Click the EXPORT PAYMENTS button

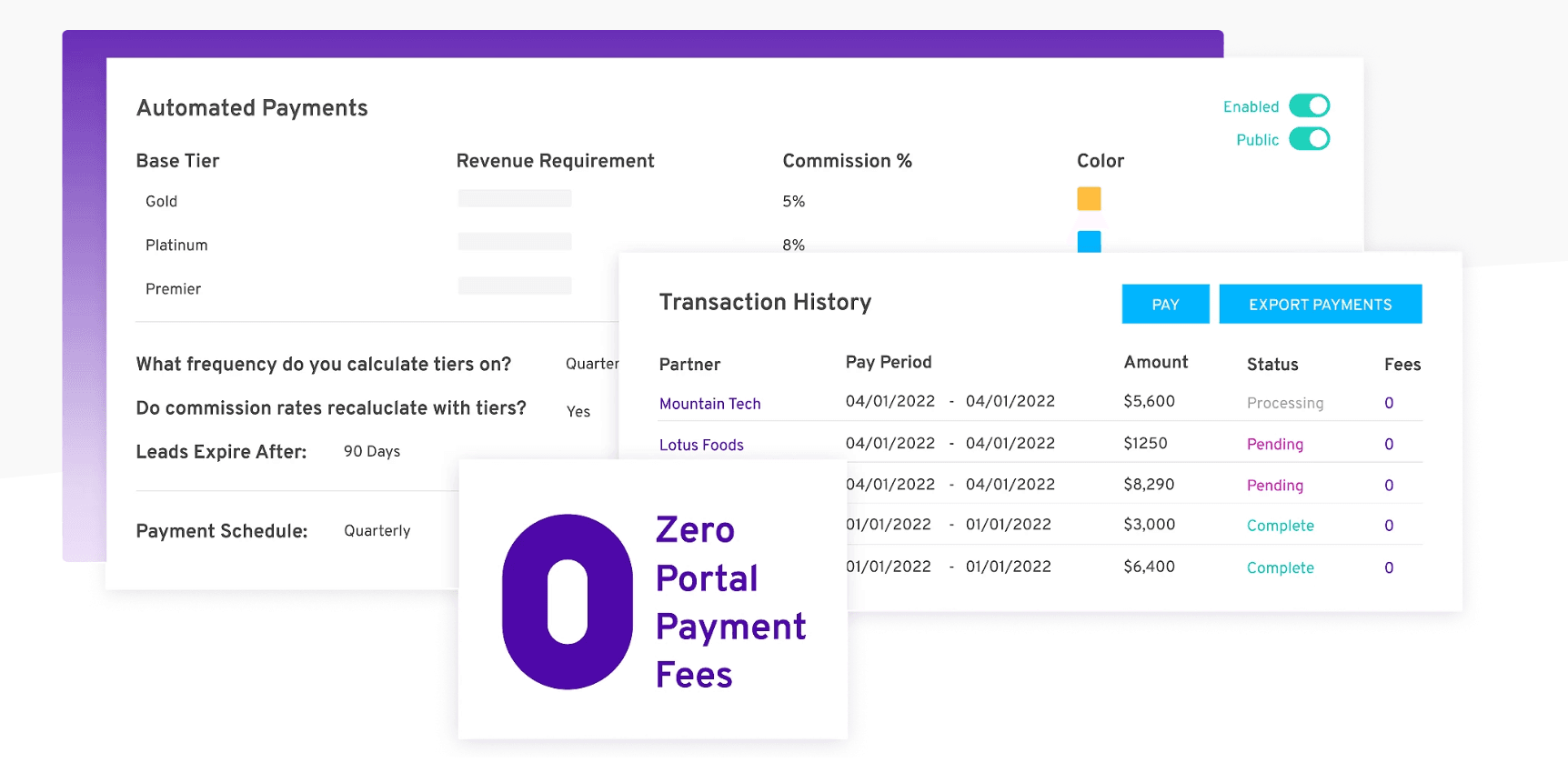1320,305
